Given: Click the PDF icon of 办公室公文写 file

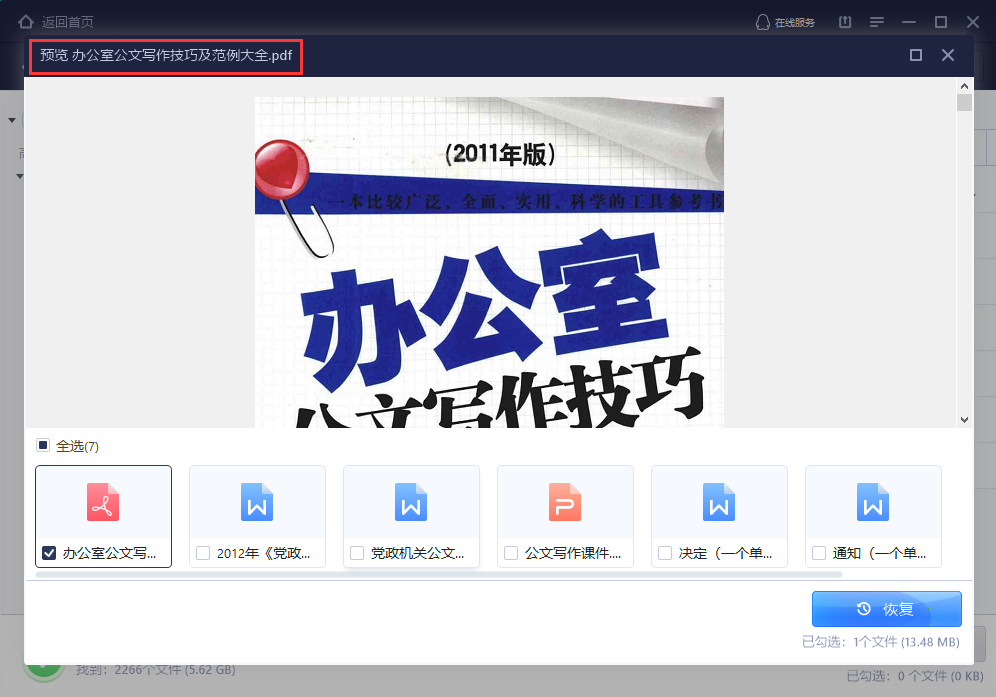Looking at the screenshot, I should pyautogui.click(x=103, y=502).
